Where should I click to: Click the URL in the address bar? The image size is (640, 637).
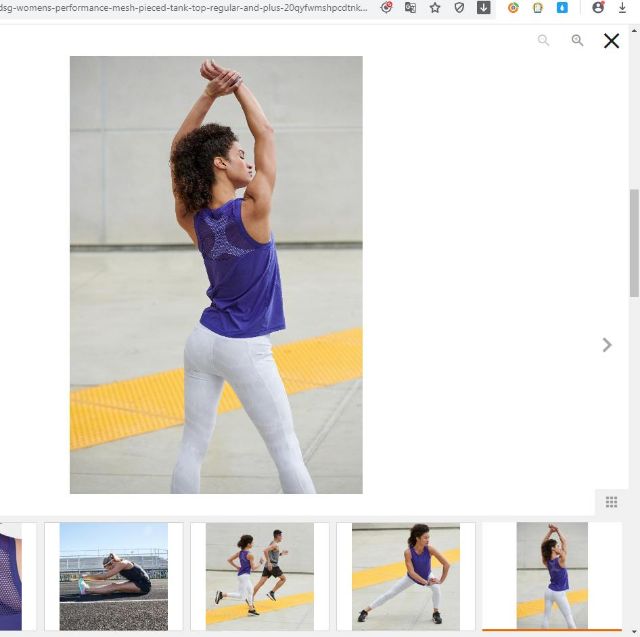pos(180,8)
